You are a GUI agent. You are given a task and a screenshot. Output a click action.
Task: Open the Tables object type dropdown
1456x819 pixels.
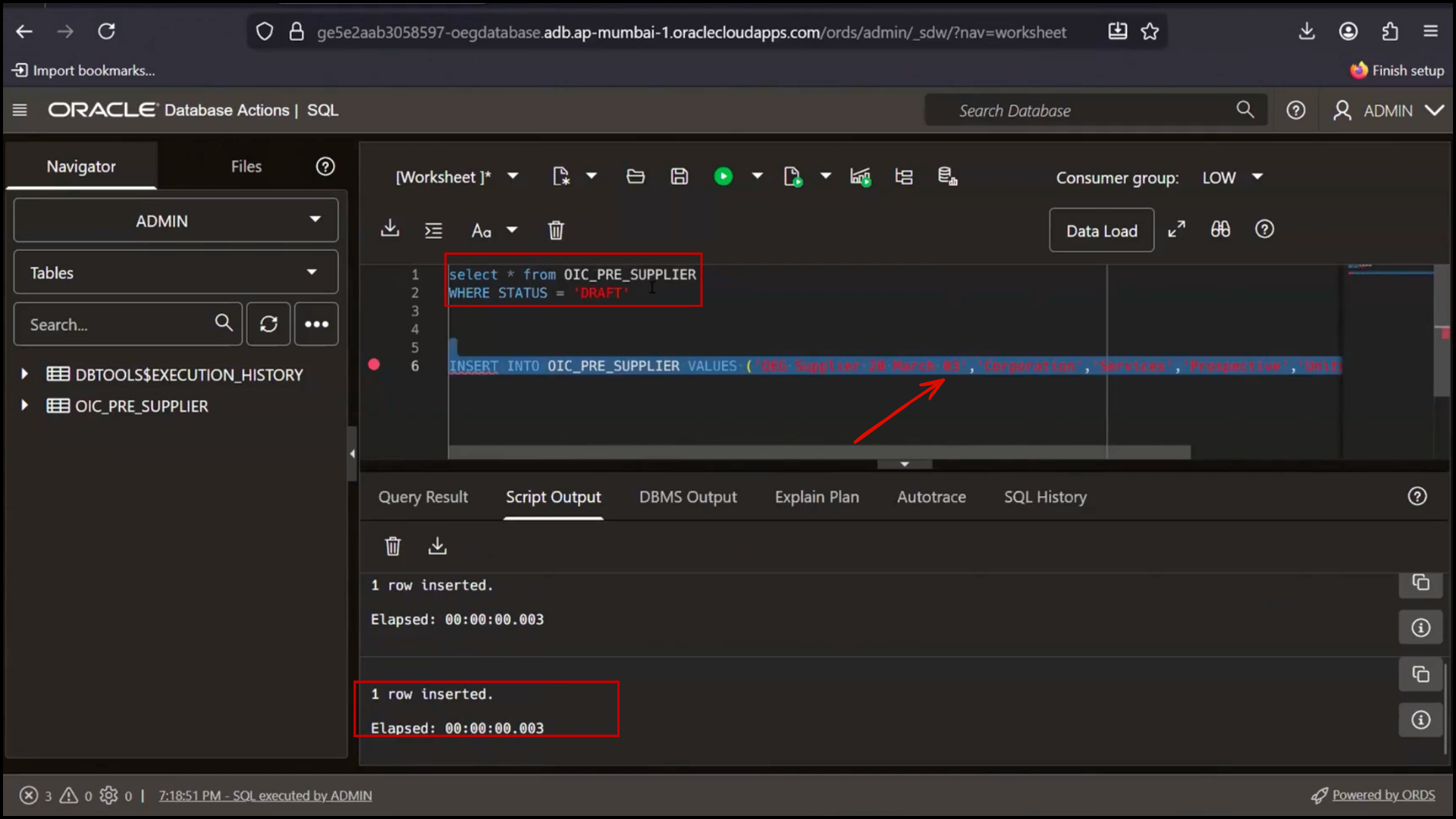(176, 272)
